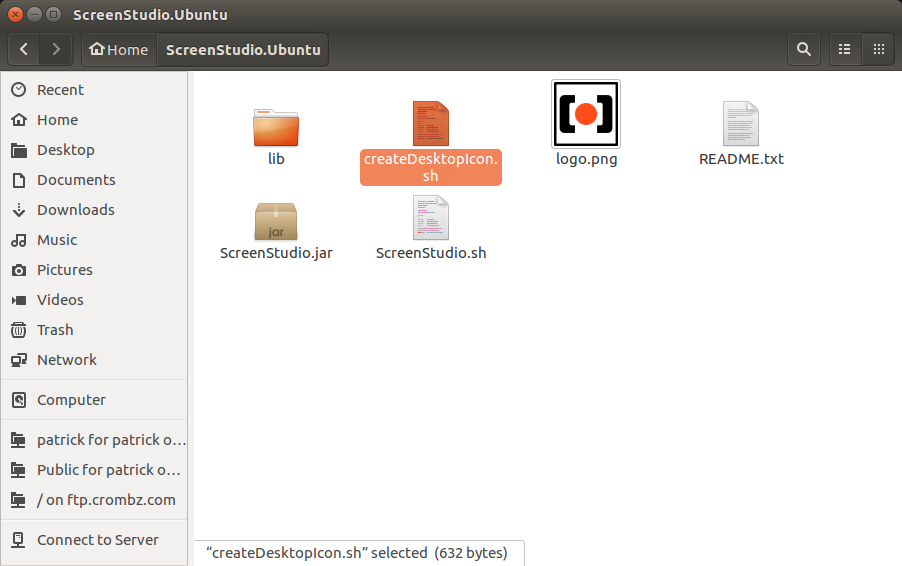902x566 pixels.
Task: Click the Downloads arrow icon in sidebar
Action: (19, 210)
